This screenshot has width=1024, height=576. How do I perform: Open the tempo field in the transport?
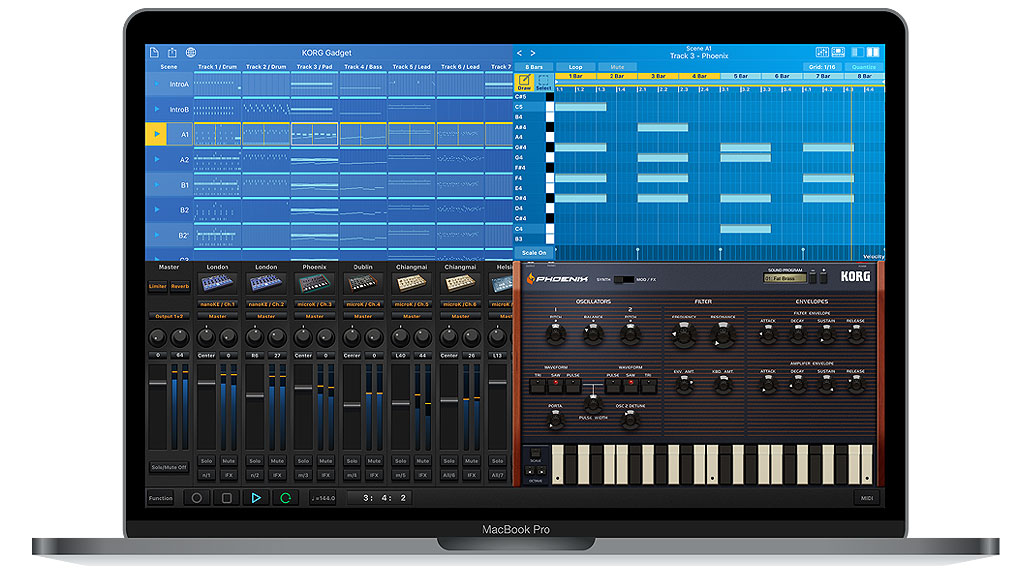(323, 498)
